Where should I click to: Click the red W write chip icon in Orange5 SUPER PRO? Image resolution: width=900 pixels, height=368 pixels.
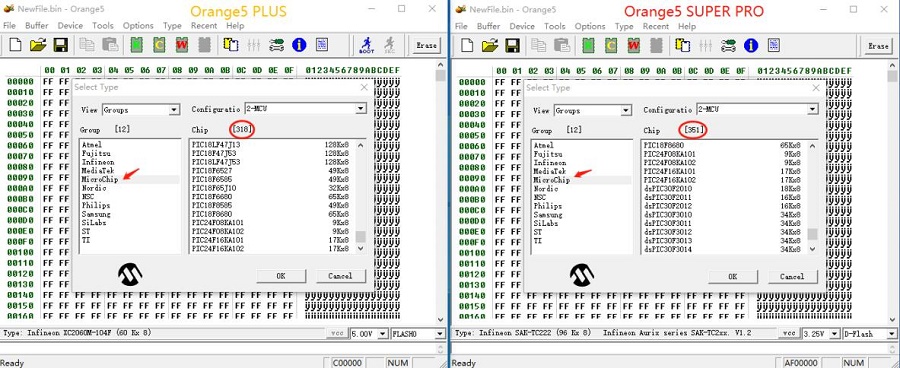(x=634, y=45)
